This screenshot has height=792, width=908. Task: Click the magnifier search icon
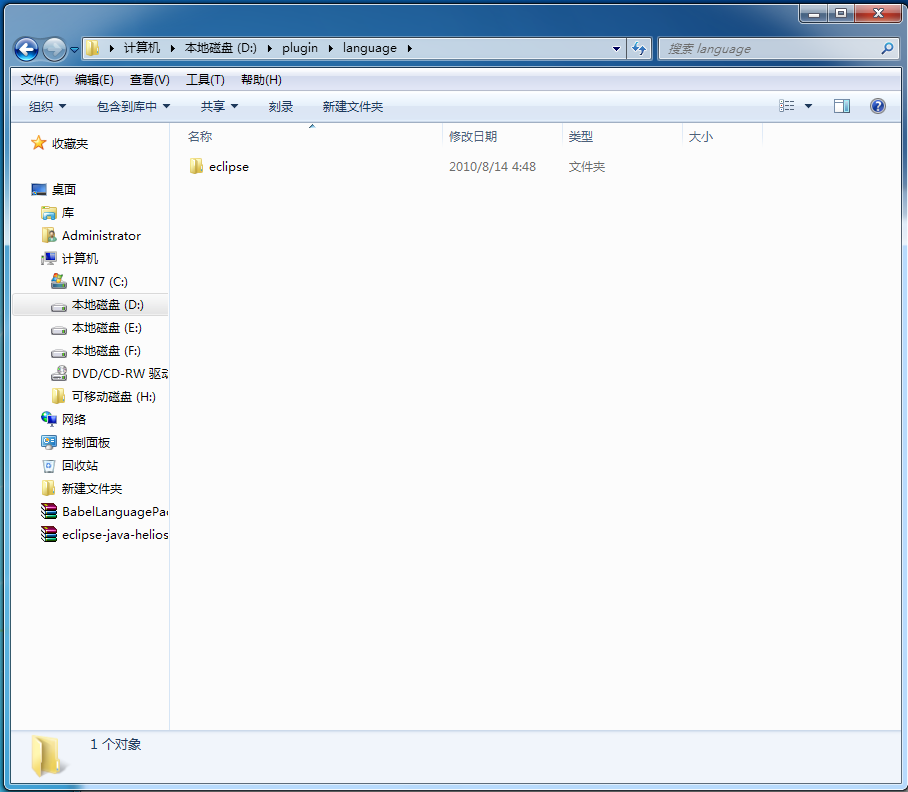click(887, 49)
